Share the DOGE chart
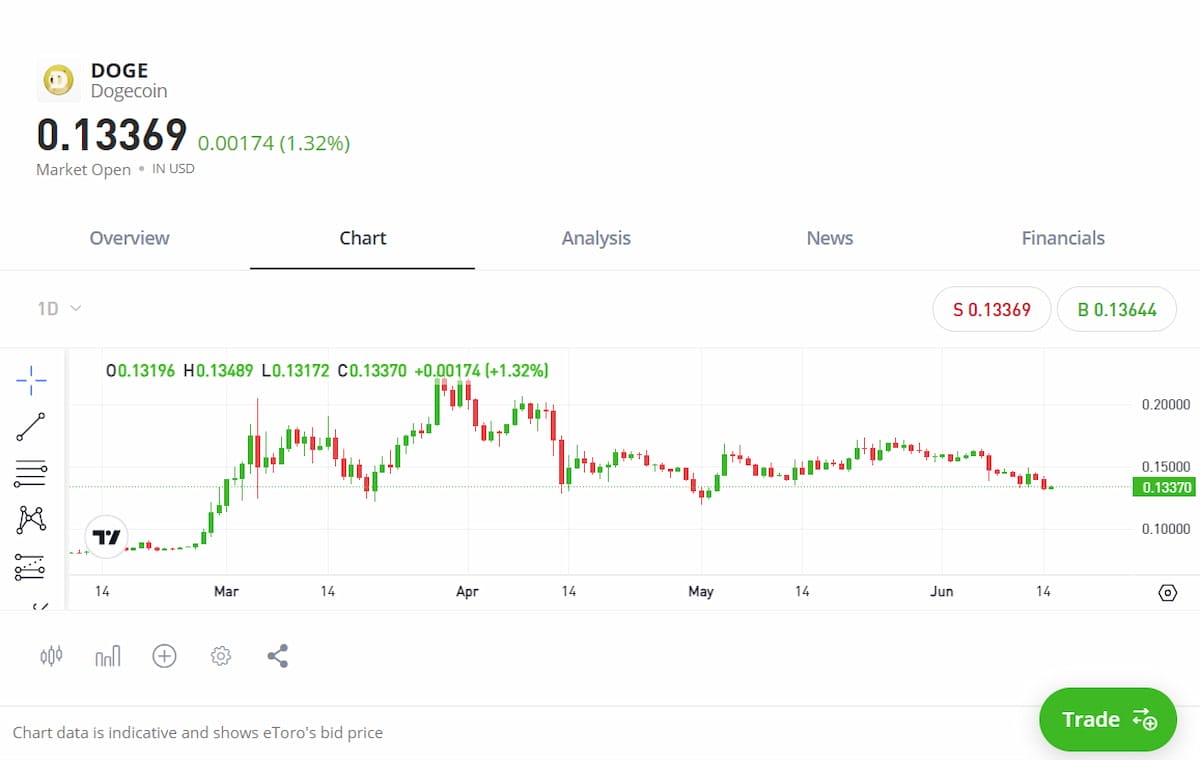The height and width of the screenshot is (760, 1200). (x=277, y=656)
